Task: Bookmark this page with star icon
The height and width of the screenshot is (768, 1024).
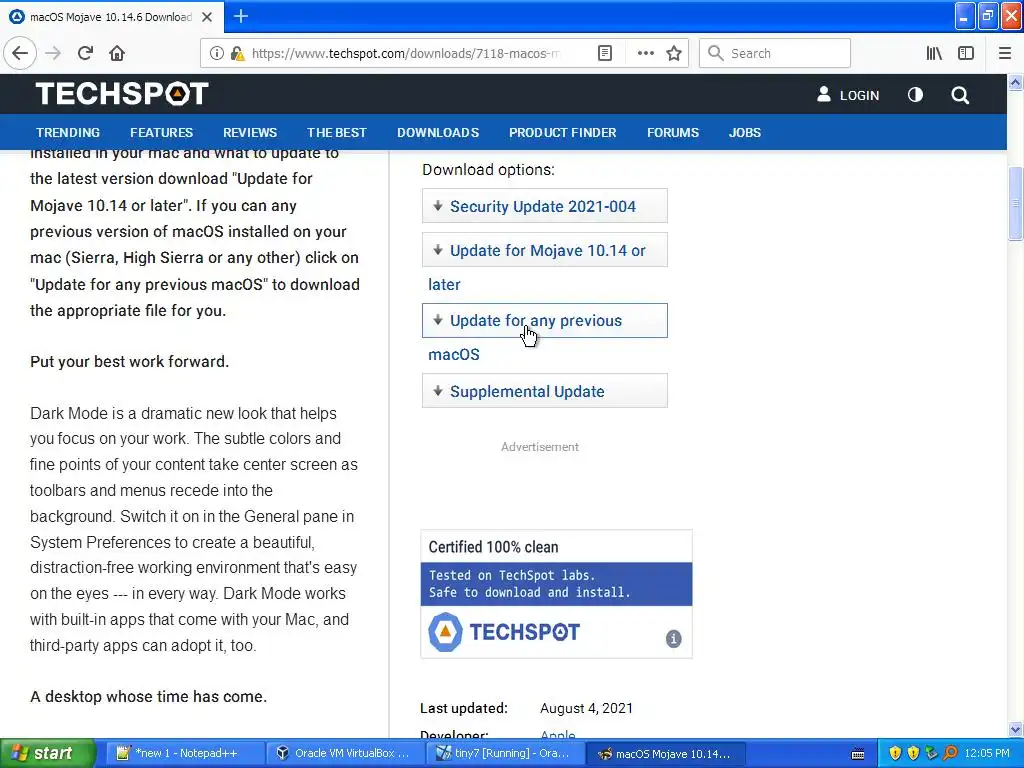Action: click(x=674, y=53)
